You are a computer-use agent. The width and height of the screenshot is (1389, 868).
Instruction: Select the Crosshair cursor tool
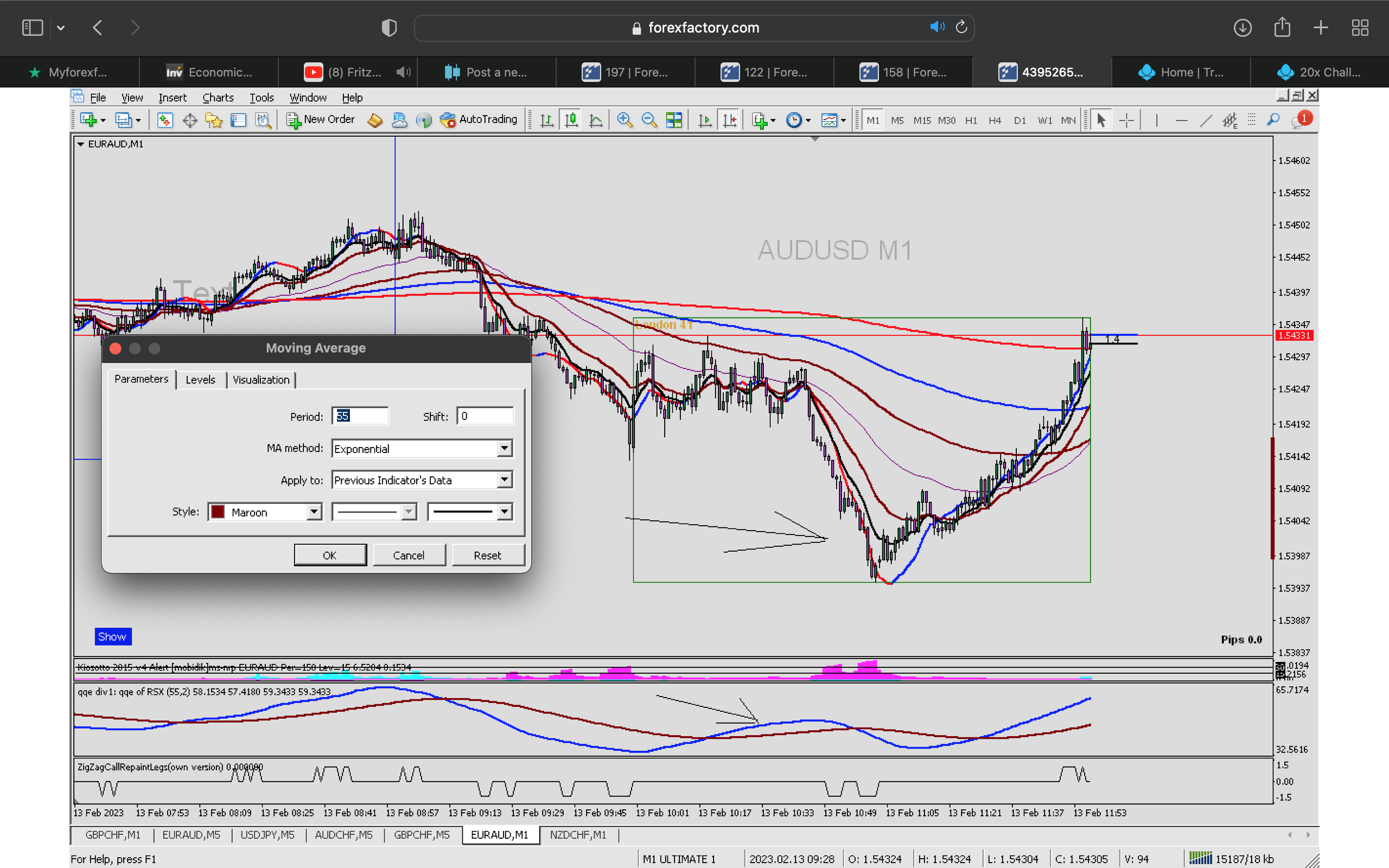1126,120
